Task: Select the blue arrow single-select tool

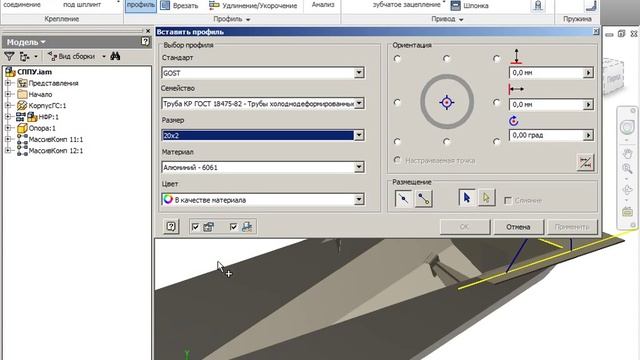Action: coord(467,198)
